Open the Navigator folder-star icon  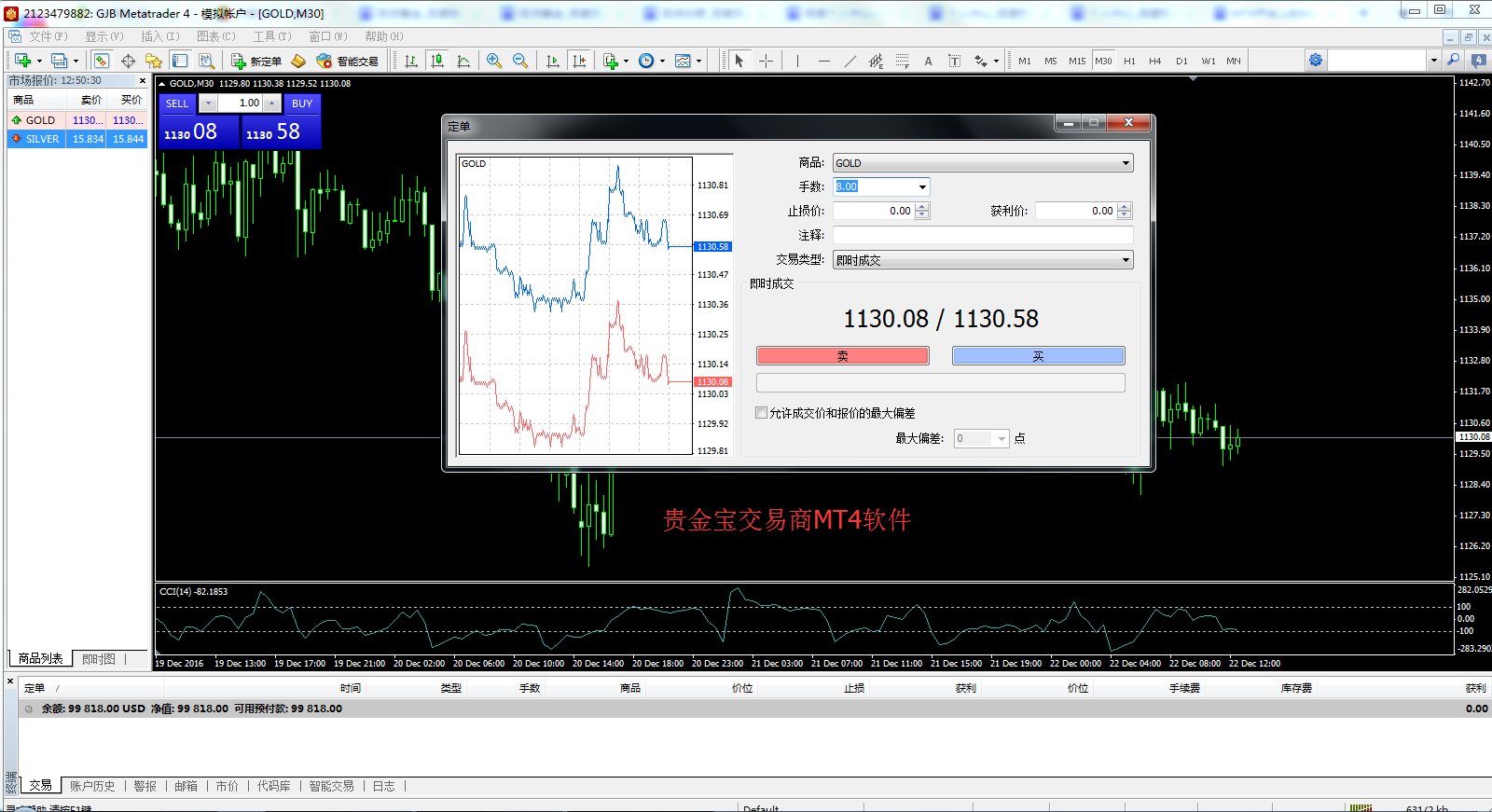(x=155, y=61)
